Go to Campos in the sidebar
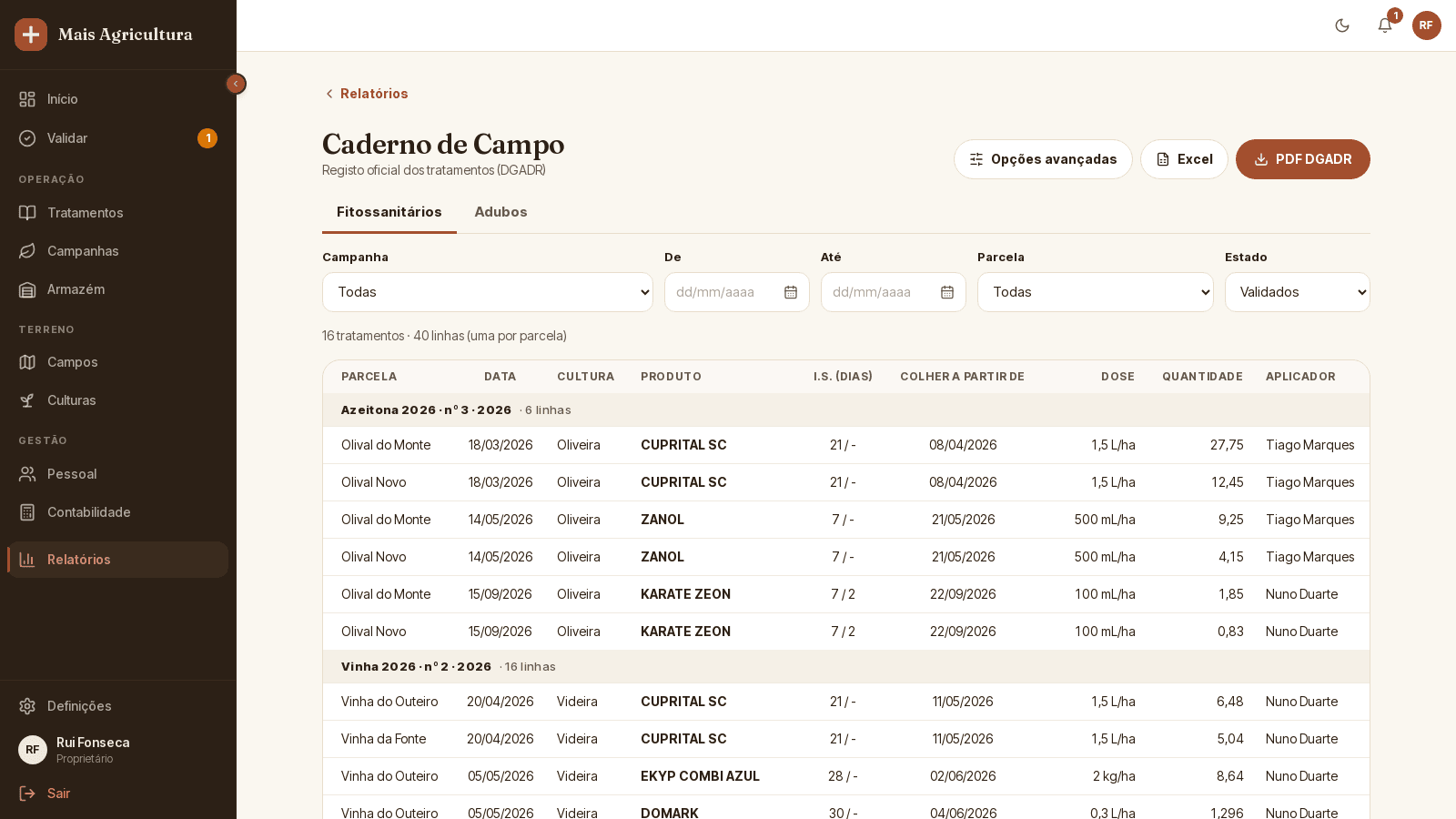The width and height of the screenshot is (1456, 819). [x=118, y=362]
